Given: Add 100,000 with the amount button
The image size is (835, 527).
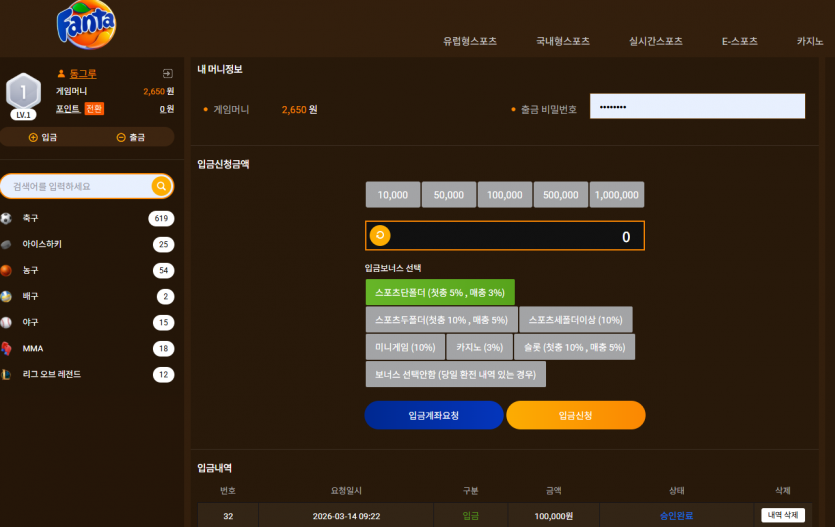Looking at the screenshot, I should (x=504, y=195).
